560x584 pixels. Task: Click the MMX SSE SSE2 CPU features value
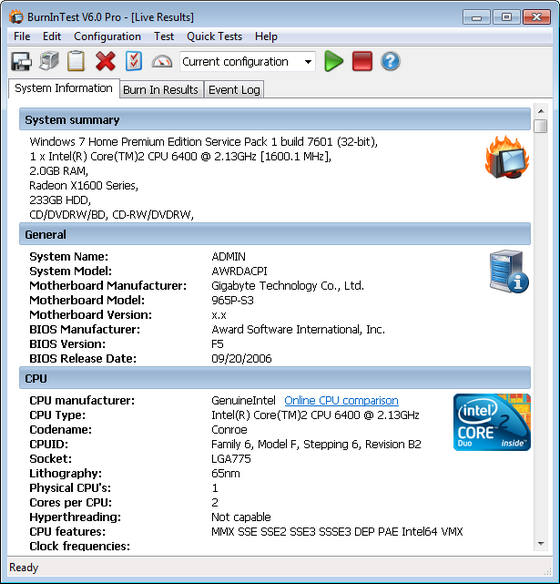337,531
